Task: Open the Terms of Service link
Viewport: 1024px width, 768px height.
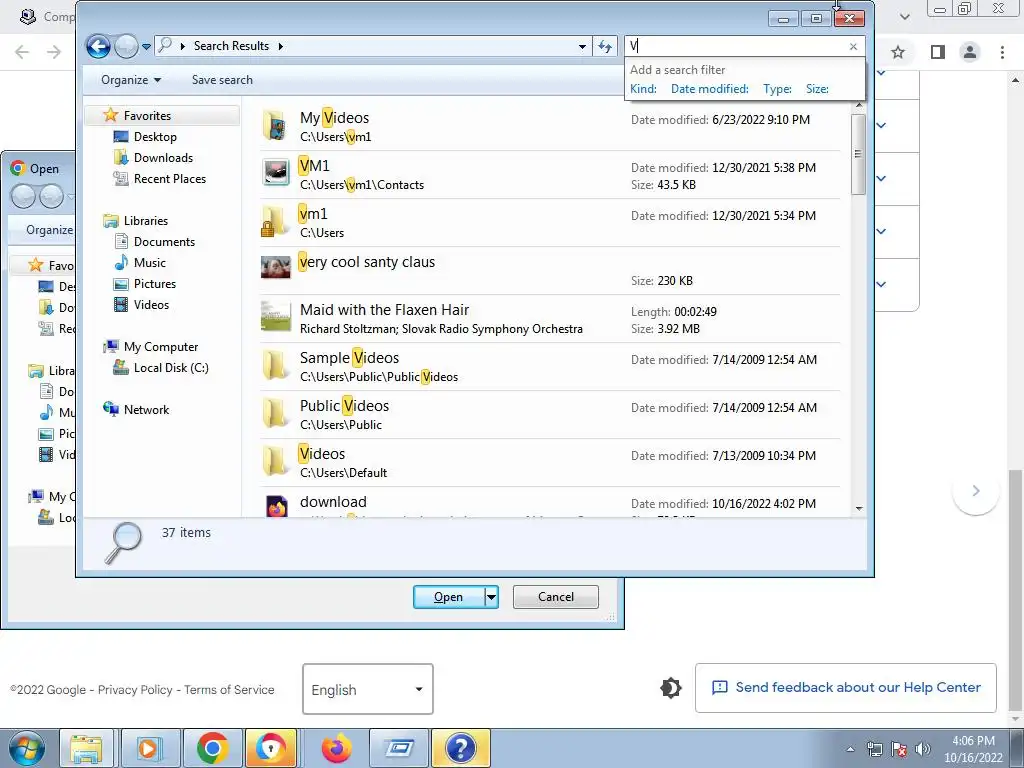Action: (229, 690)
